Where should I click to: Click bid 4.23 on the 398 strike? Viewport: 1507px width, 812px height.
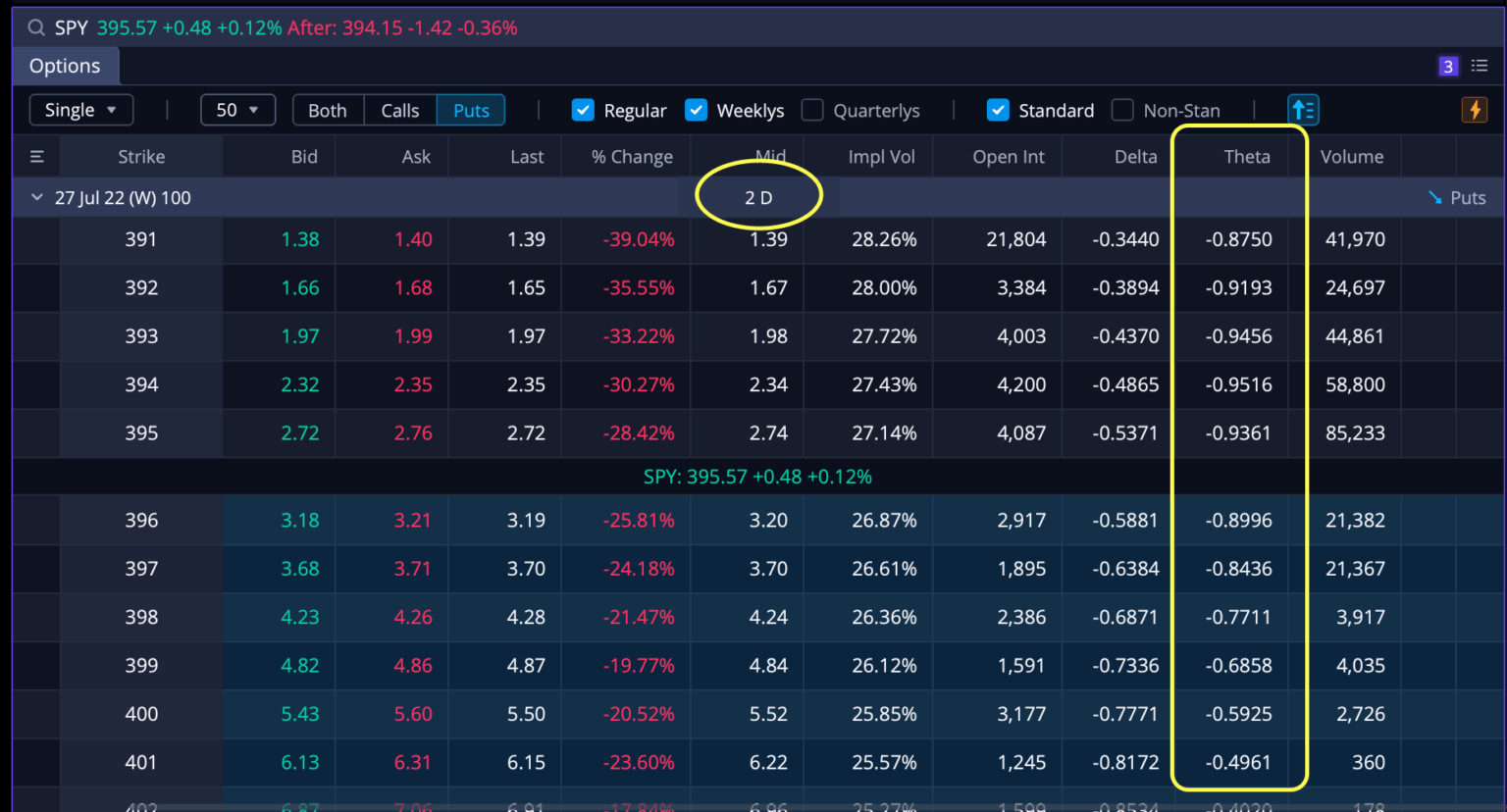(300, 618)
